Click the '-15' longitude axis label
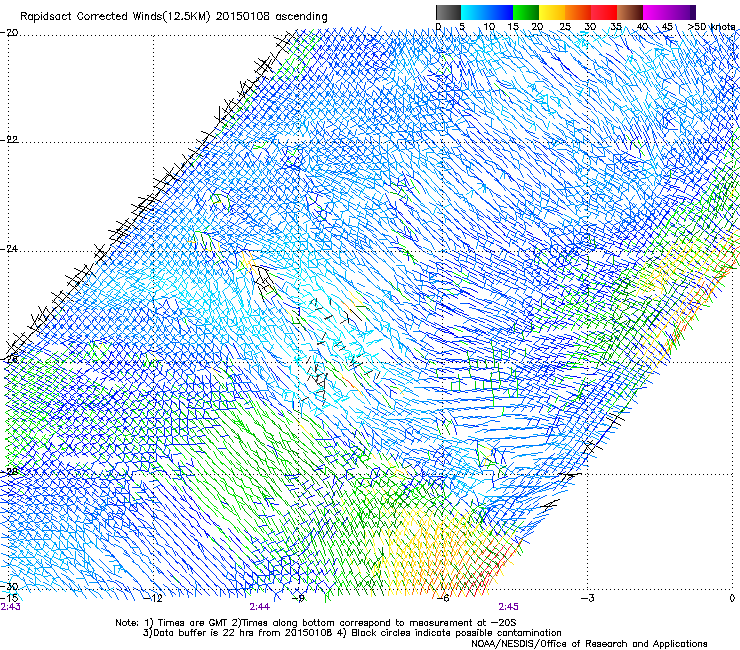This screenshot has height=650, width=740. point(9,598)
